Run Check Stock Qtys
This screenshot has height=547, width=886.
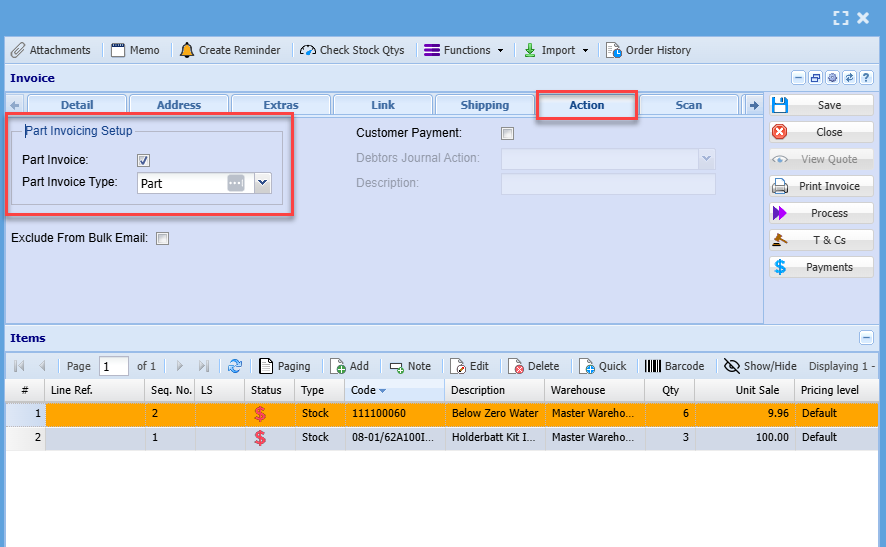click(352, 50)
